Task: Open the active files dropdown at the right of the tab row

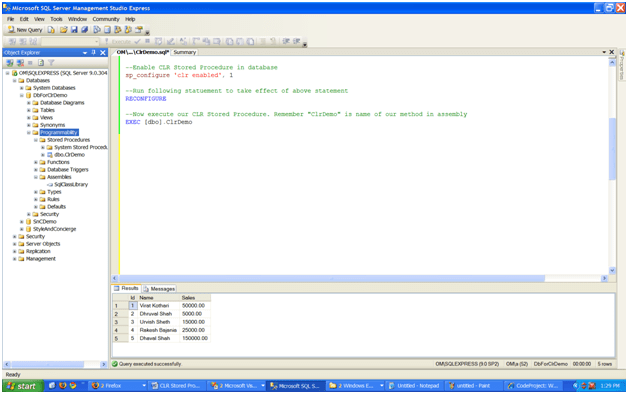Action: pyautogui.click(x=604, y=52)
